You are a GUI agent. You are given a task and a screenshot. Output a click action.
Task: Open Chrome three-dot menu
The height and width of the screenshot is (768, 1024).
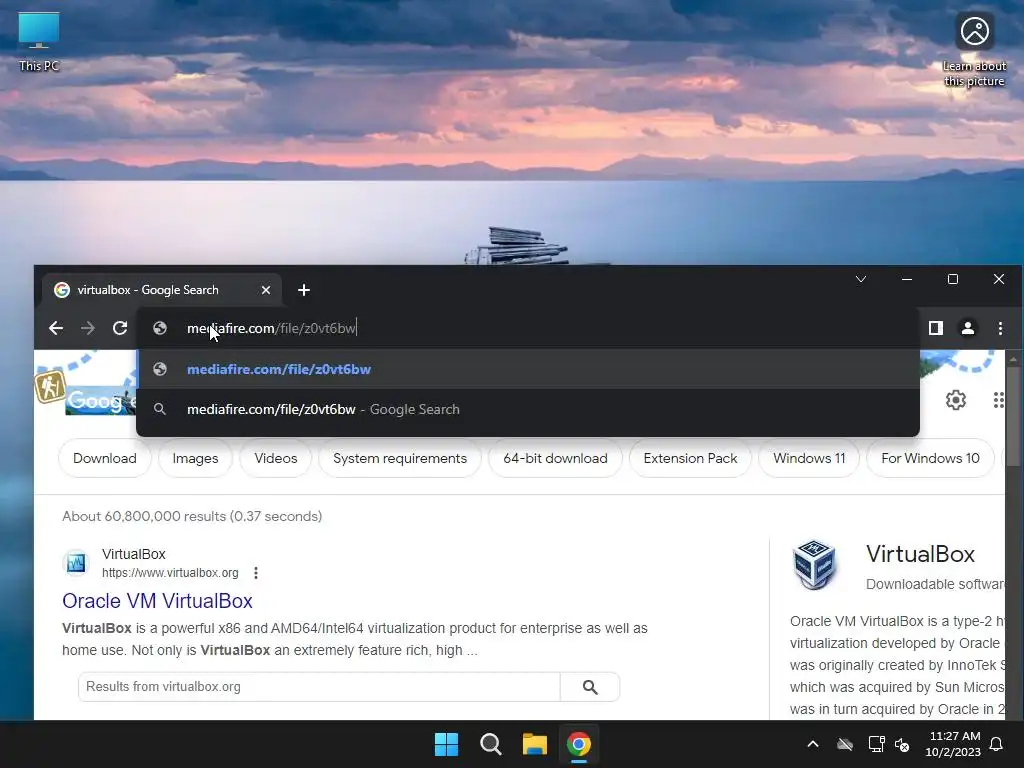tap(1000, 328)
